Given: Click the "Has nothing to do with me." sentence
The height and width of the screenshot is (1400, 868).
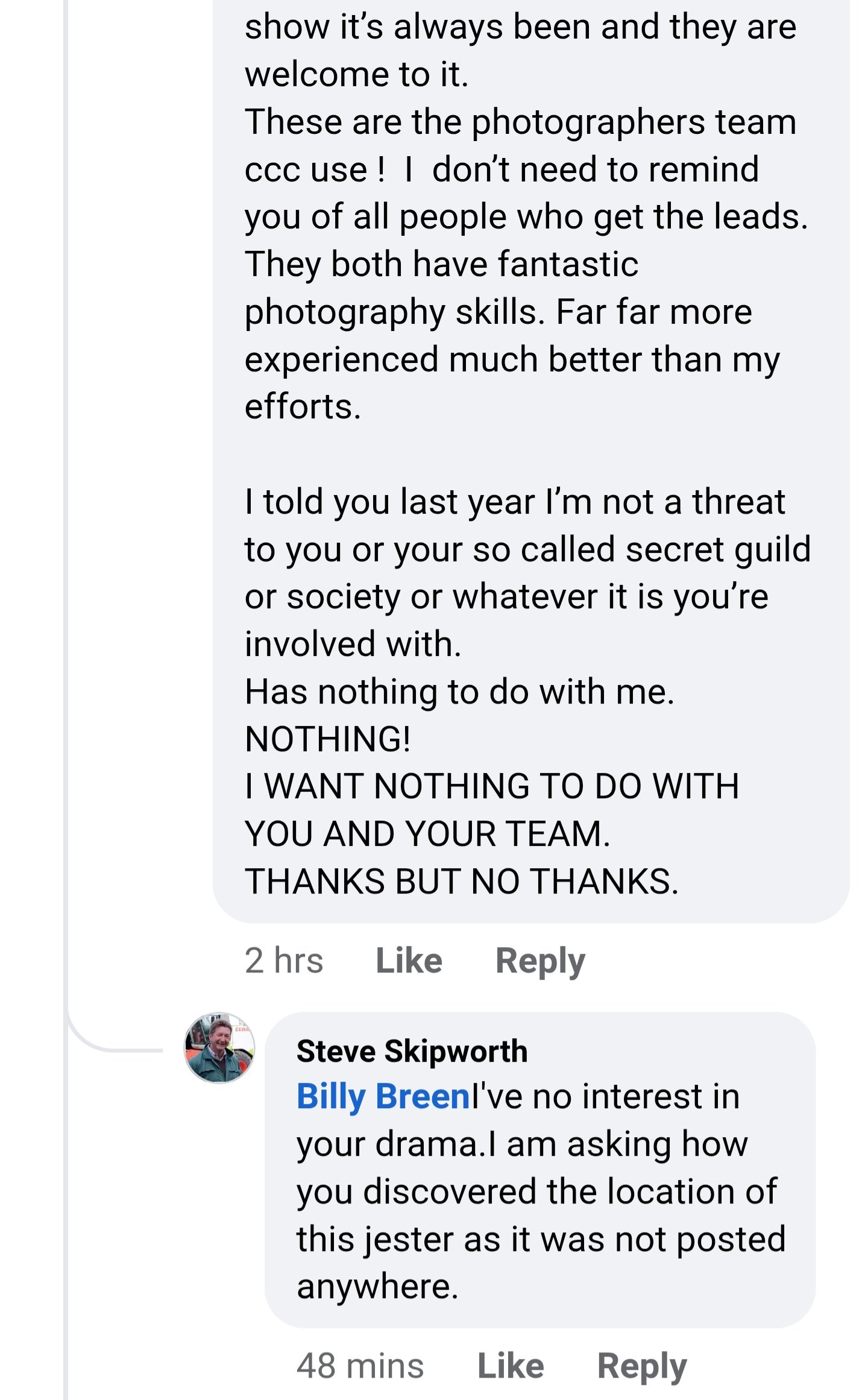Looking at the screenshot, I should 459,692.
